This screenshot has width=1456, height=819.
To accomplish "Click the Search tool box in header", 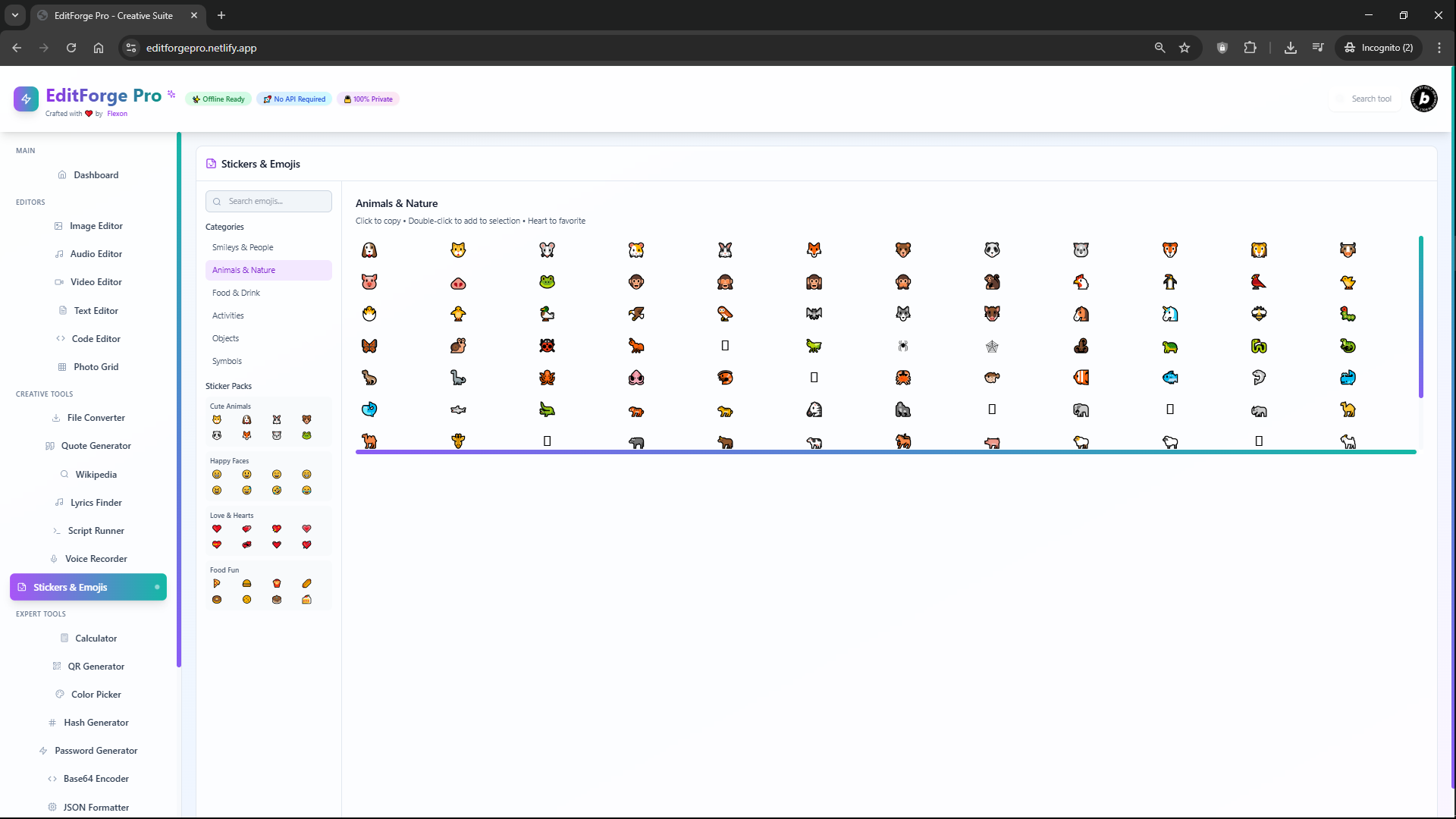I will coord(1370,99).
